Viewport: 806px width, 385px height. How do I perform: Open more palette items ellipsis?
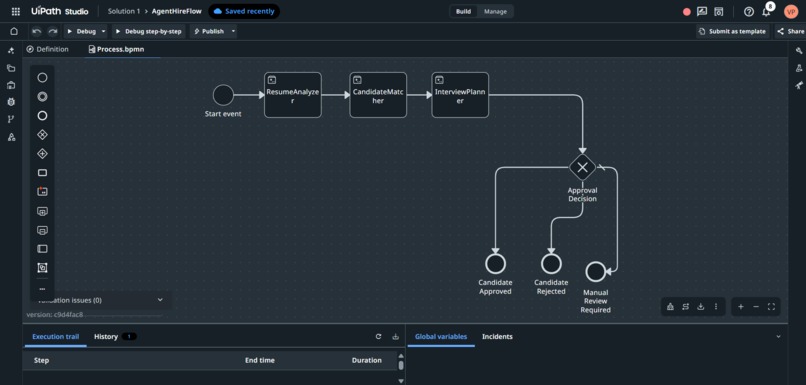(42, 289)
